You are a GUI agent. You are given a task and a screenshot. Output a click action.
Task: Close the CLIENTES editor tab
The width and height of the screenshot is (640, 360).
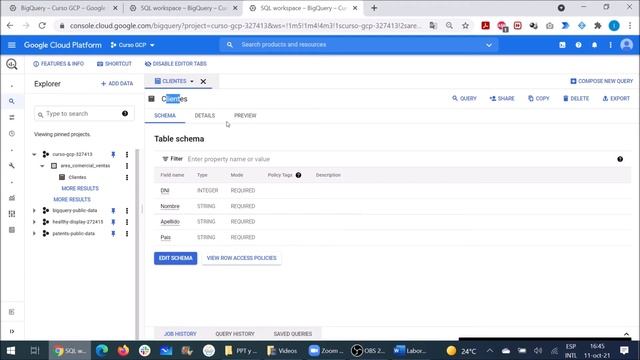[x=203, y=81]
